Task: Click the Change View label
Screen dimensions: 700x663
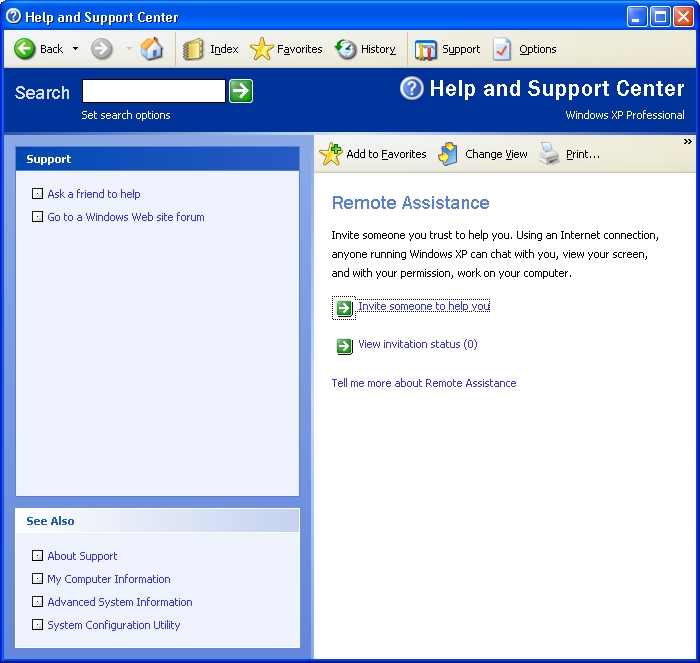Action: 496,154
